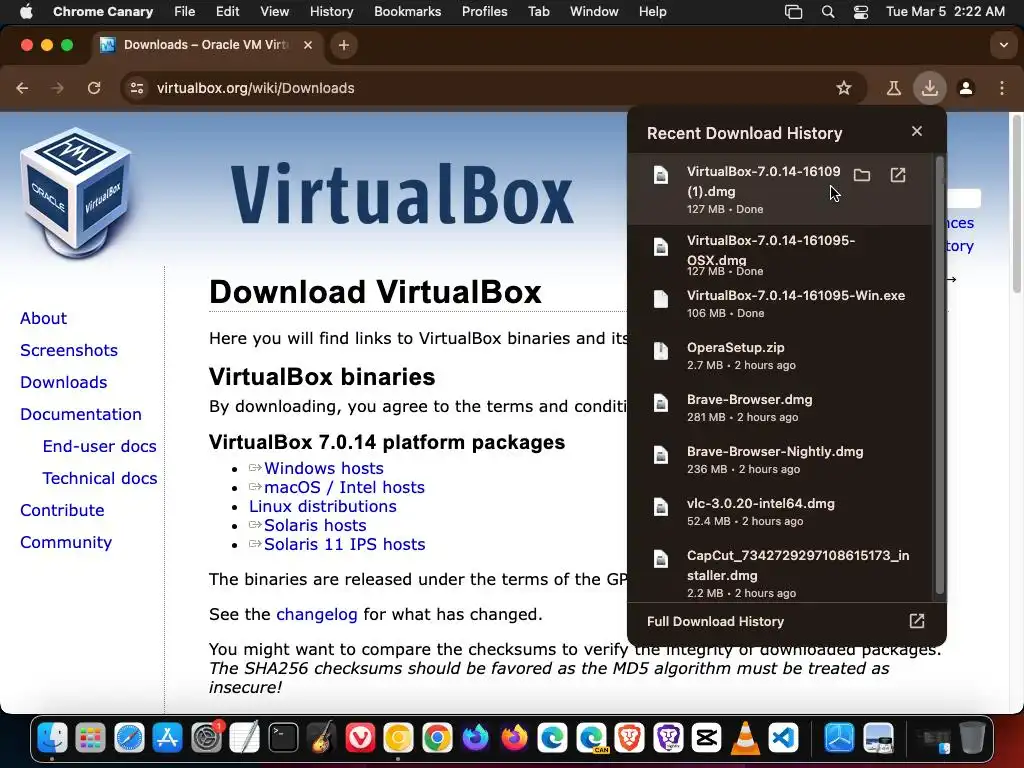Image resolution: width=1024 pixels, height=768 pixels.
Task: Go back to the previous page
Action: coord(22,88)
